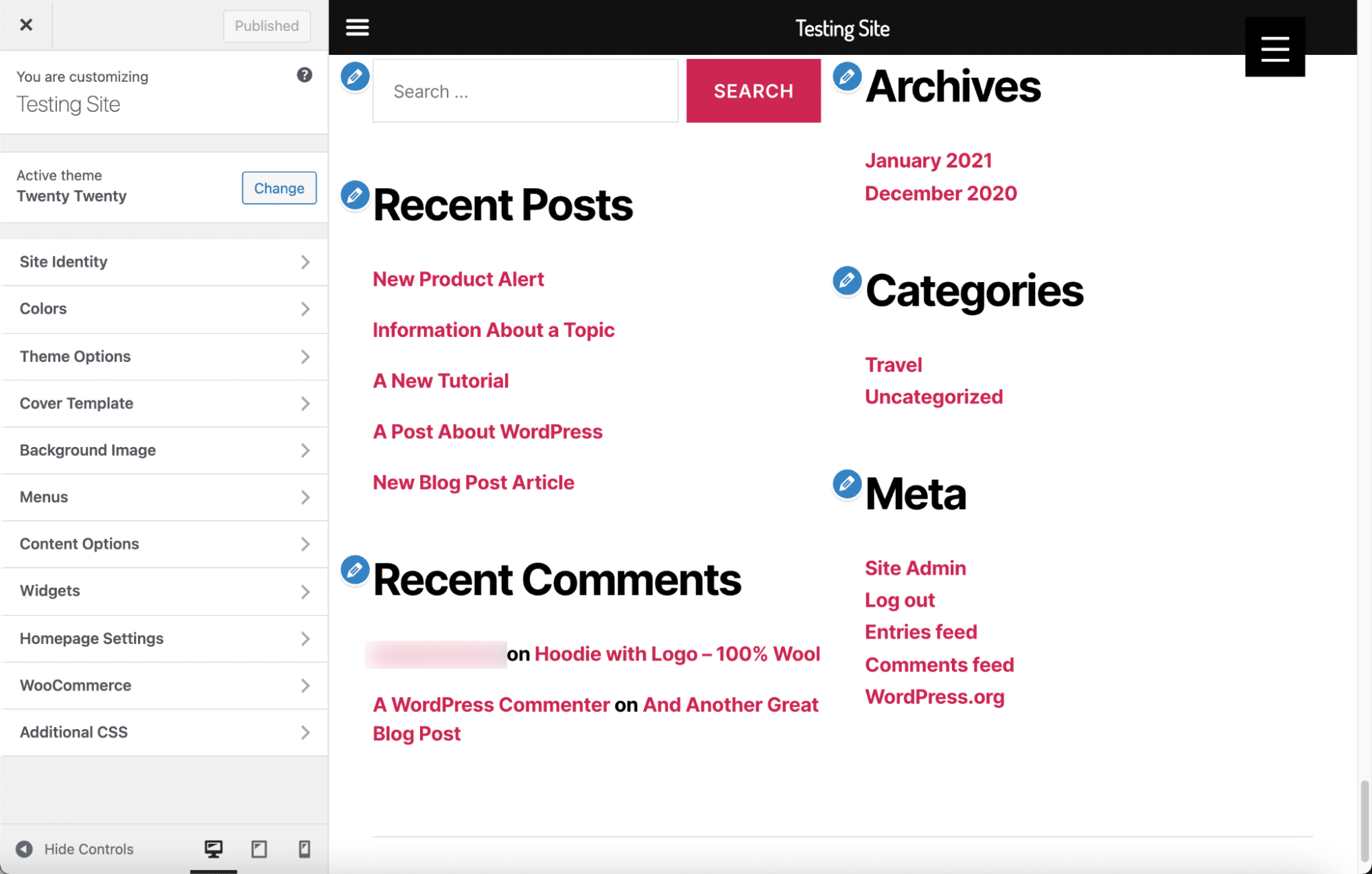The width and height of the screenshot is (1372, 874).
Task: Expand the Widgets customizer section
Action: [164, 590]
